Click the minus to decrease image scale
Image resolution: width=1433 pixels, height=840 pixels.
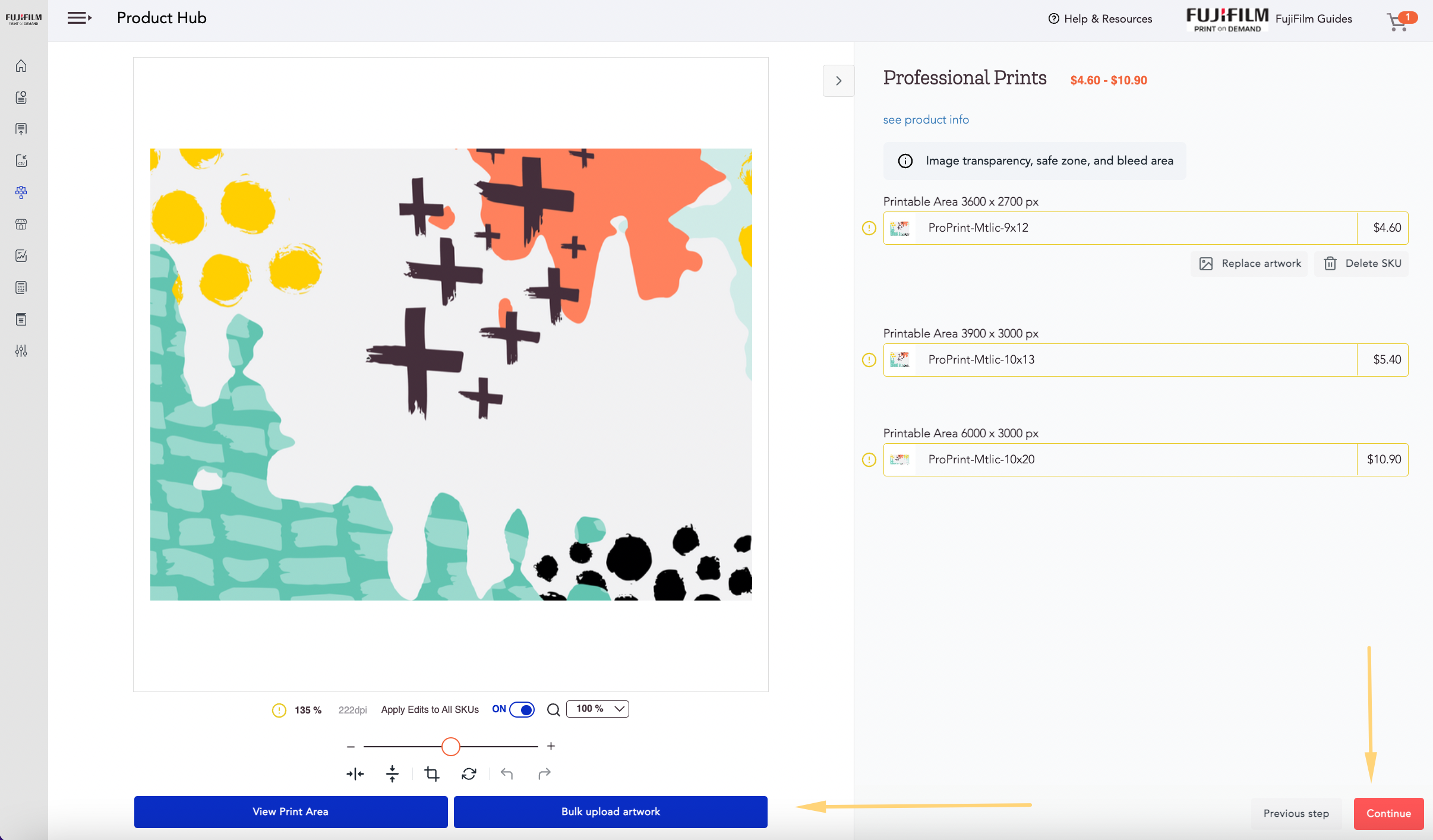tap(351, 747)
